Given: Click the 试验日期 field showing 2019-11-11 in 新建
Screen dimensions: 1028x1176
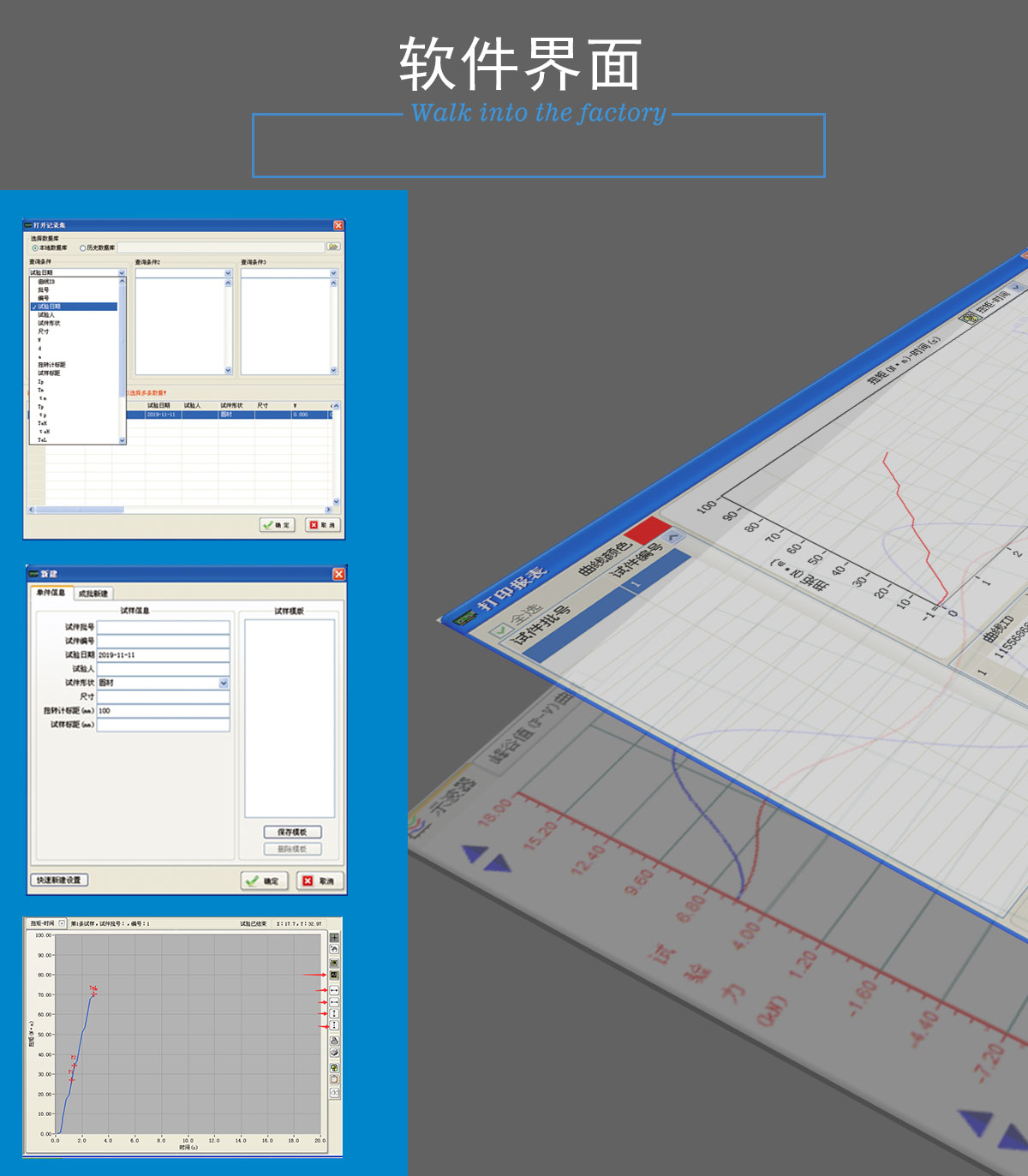Looking at the screenshot, I should point(164,655).
